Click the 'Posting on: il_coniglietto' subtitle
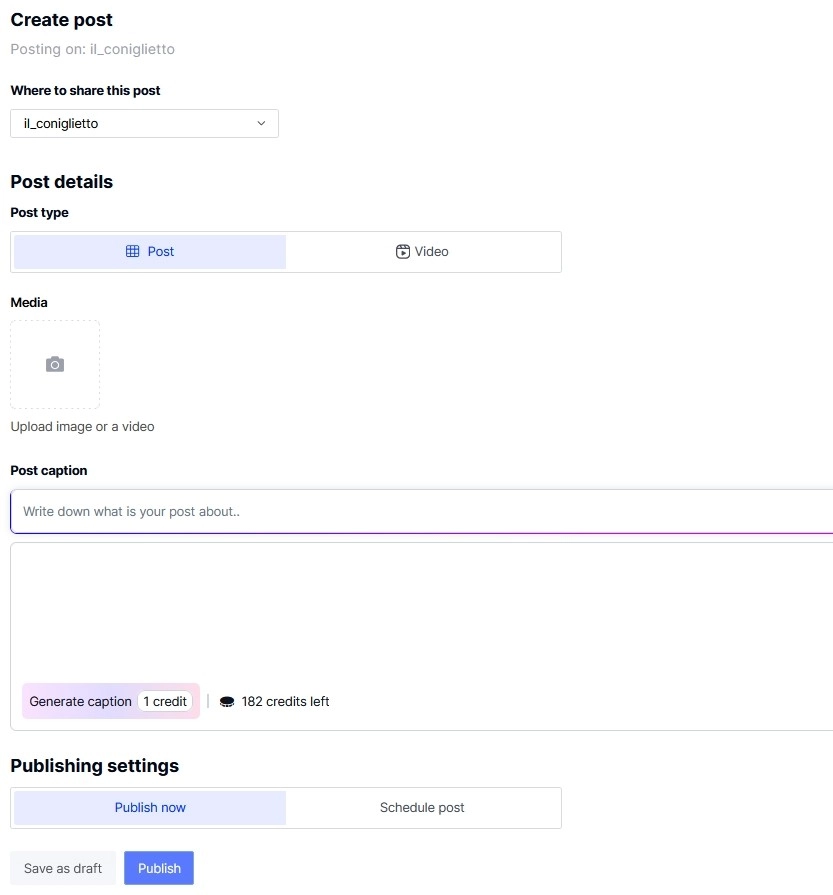 click(92, 49)
